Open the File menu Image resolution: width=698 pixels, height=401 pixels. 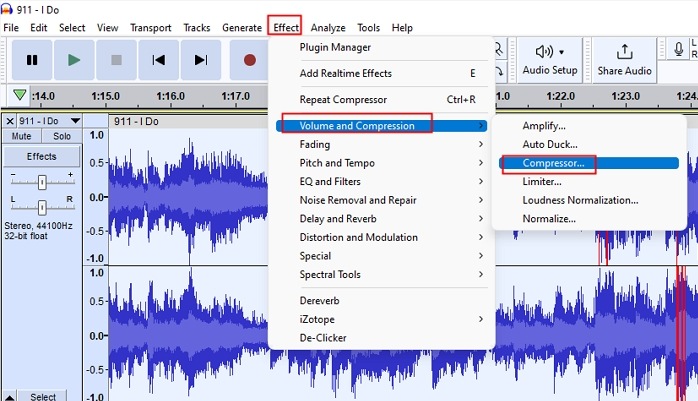11,28
